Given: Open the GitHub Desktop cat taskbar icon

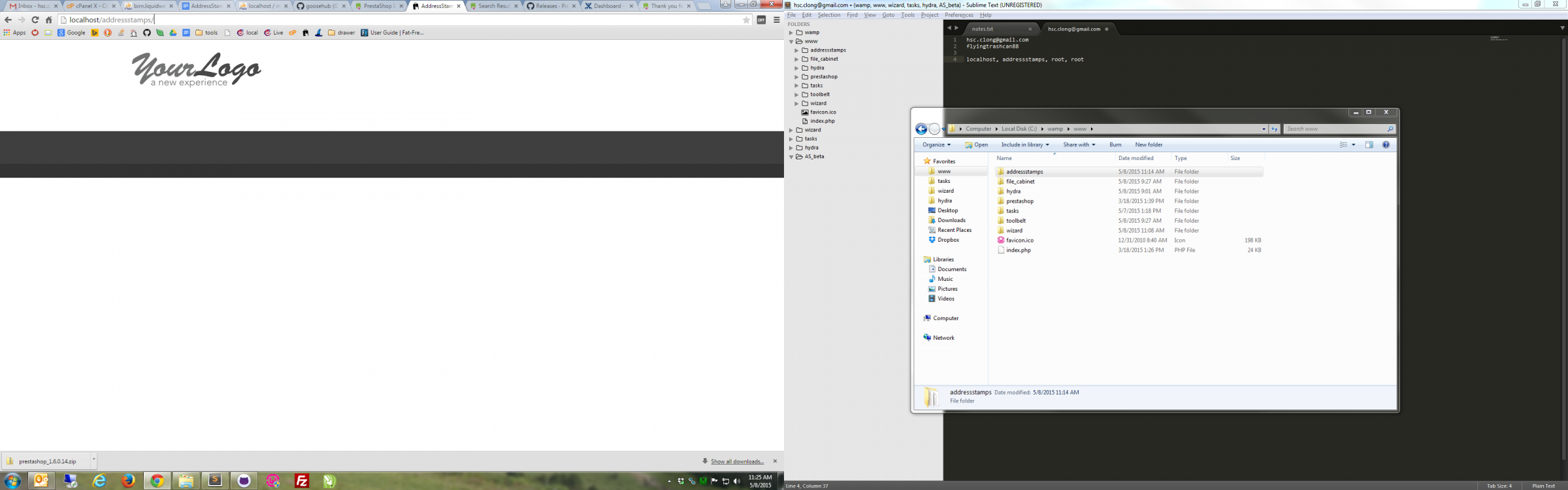Looking at the screenshot, I should point(244,481).
